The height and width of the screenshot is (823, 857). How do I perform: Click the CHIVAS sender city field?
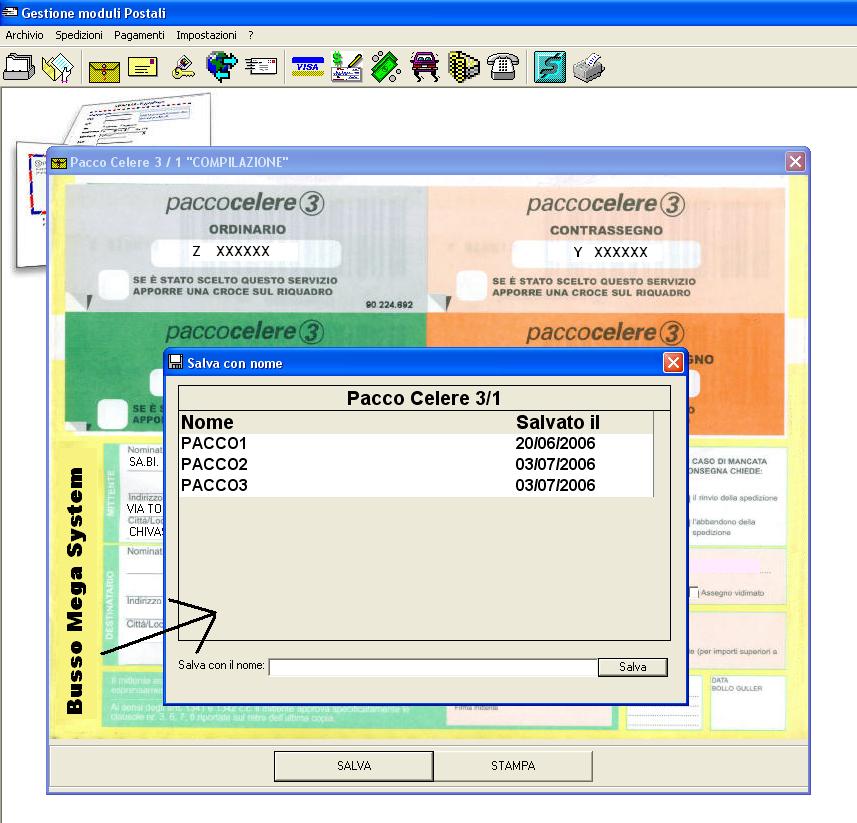(145, 532)
